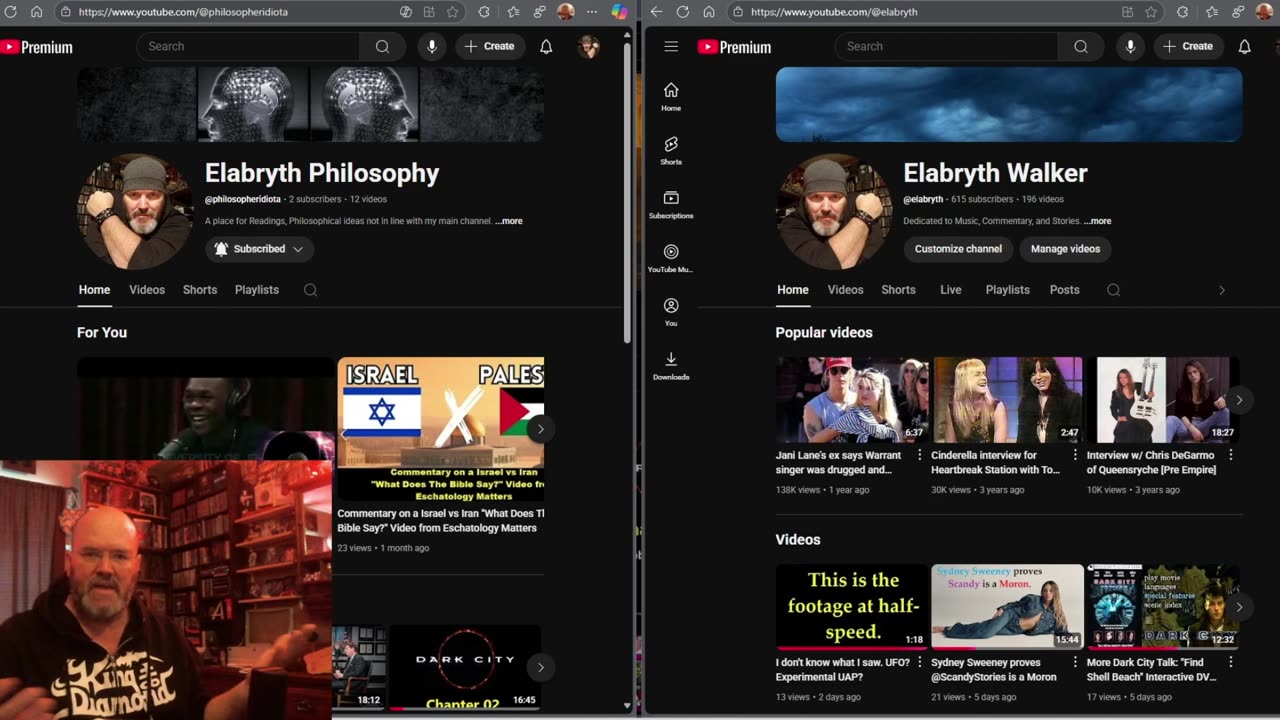Expand Elabryth Philosophy channel description with more
This screenshot has height=720, width=1280.
[509, 221]
